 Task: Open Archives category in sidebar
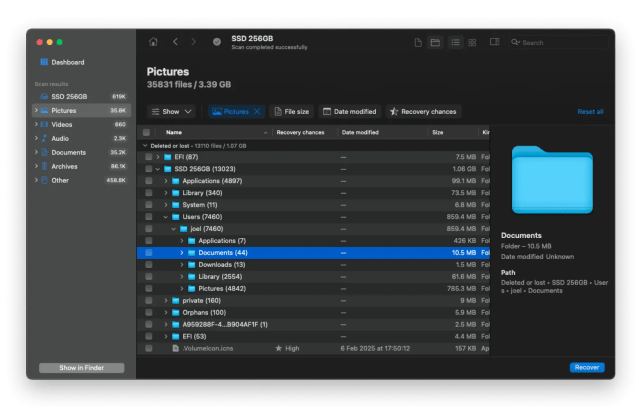[82, 166]
